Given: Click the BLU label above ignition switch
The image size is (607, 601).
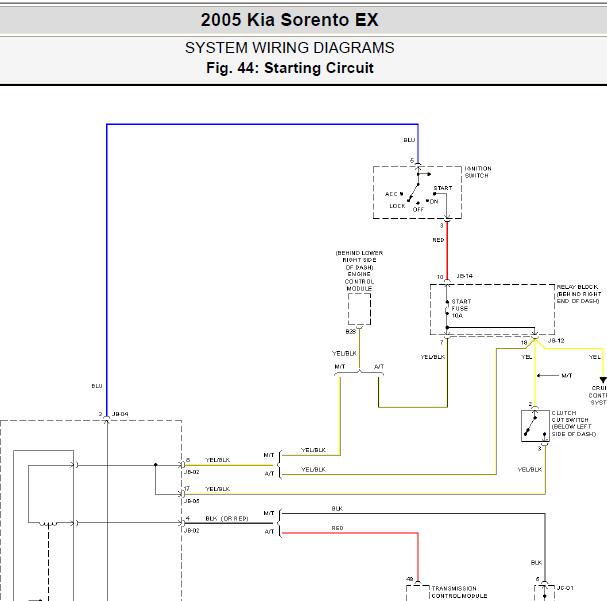Looking at the screenshot, I should tap(409, 140).
